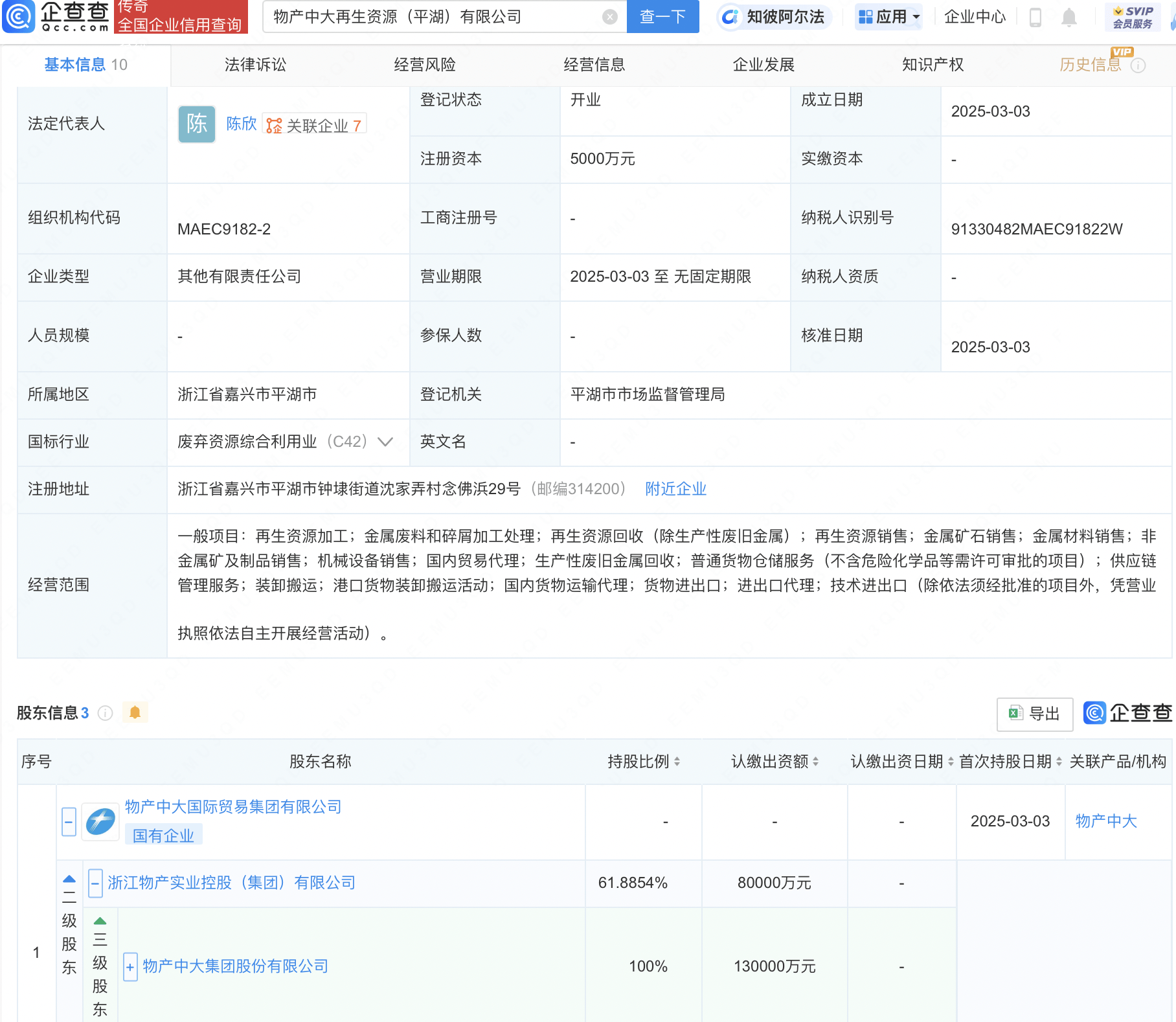Viewport: 1176px width, 1022px height.
Task: Click the Qichacha logo icon
Action: coord(19,17)
